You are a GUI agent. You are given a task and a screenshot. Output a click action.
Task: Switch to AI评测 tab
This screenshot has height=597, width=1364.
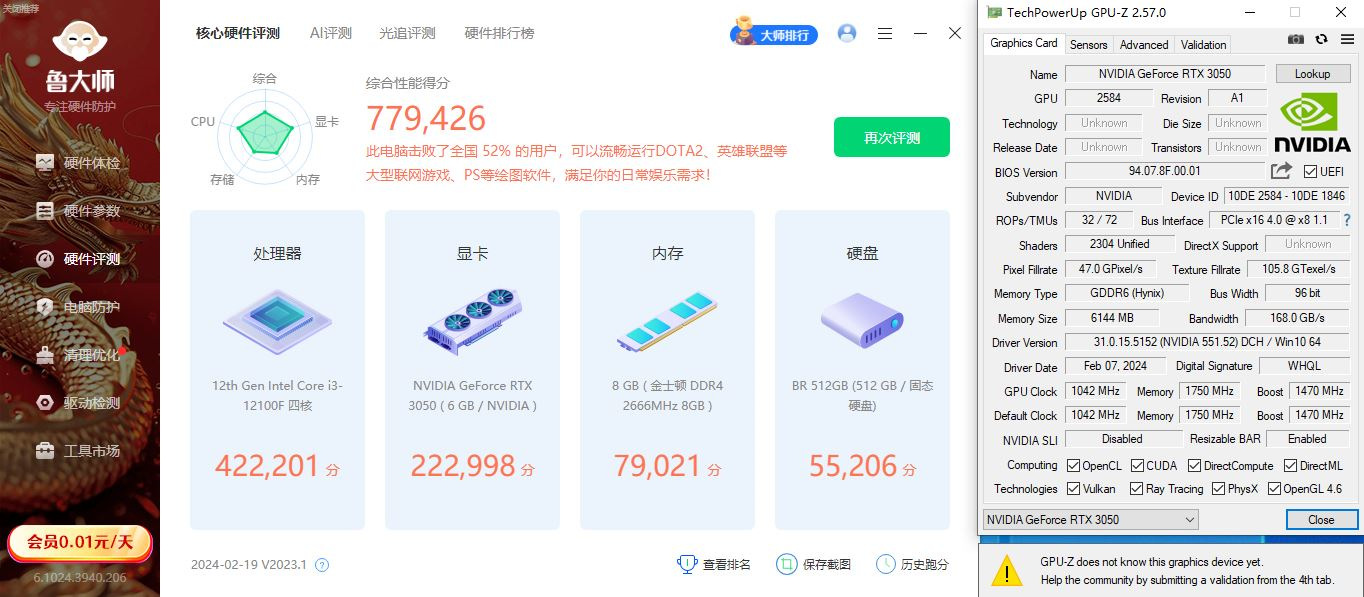[331, 33]
